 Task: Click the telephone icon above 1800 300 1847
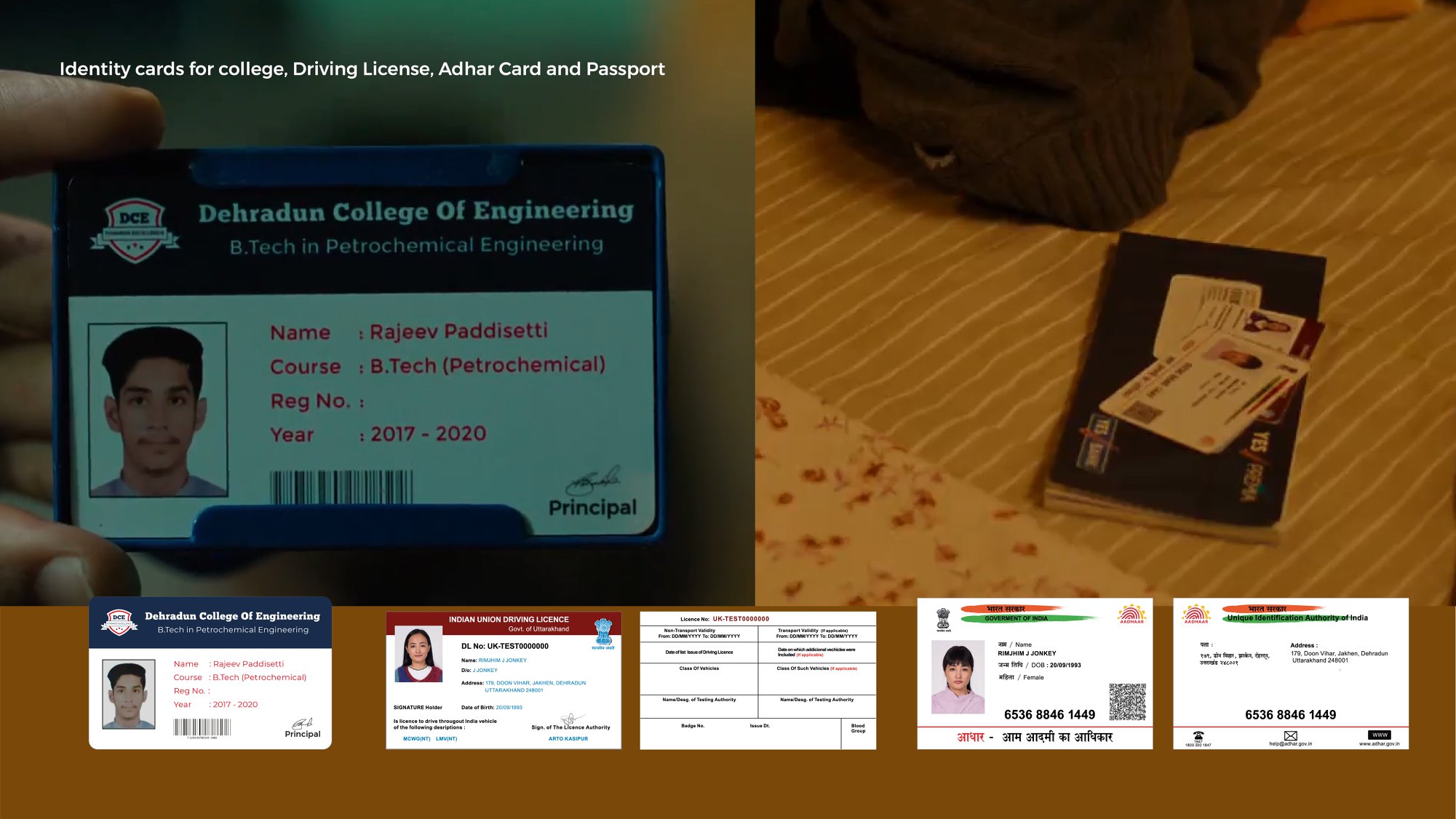pos(1198,736)
